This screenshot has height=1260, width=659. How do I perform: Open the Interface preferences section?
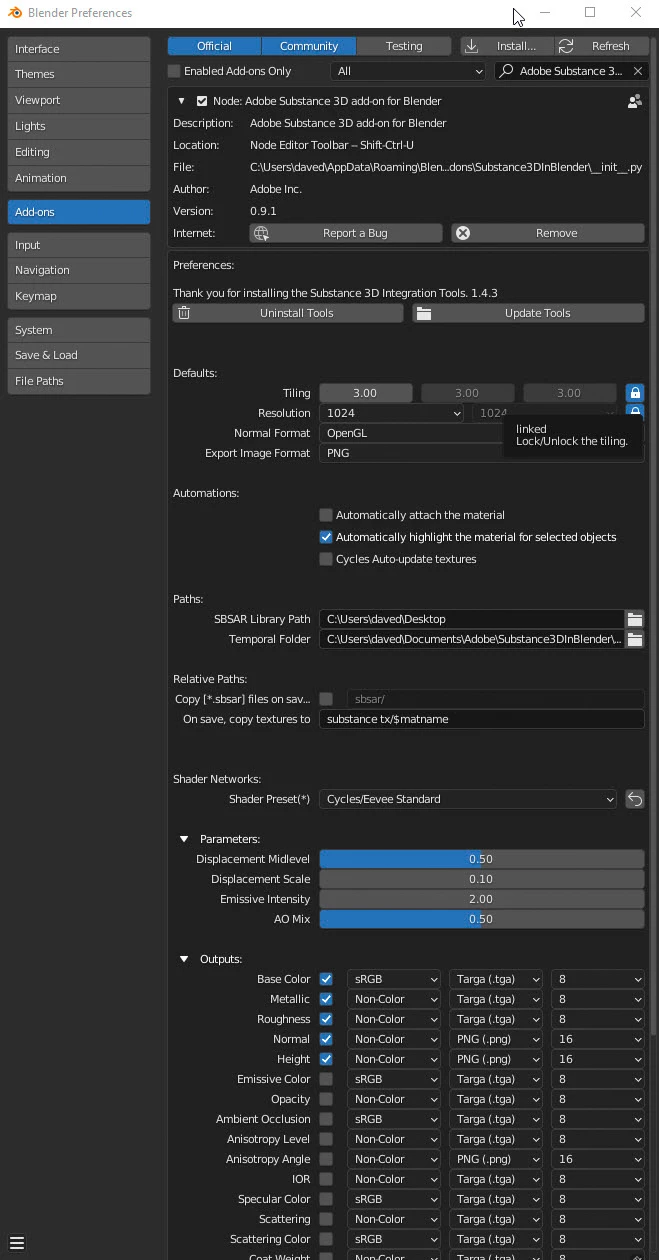79,49
